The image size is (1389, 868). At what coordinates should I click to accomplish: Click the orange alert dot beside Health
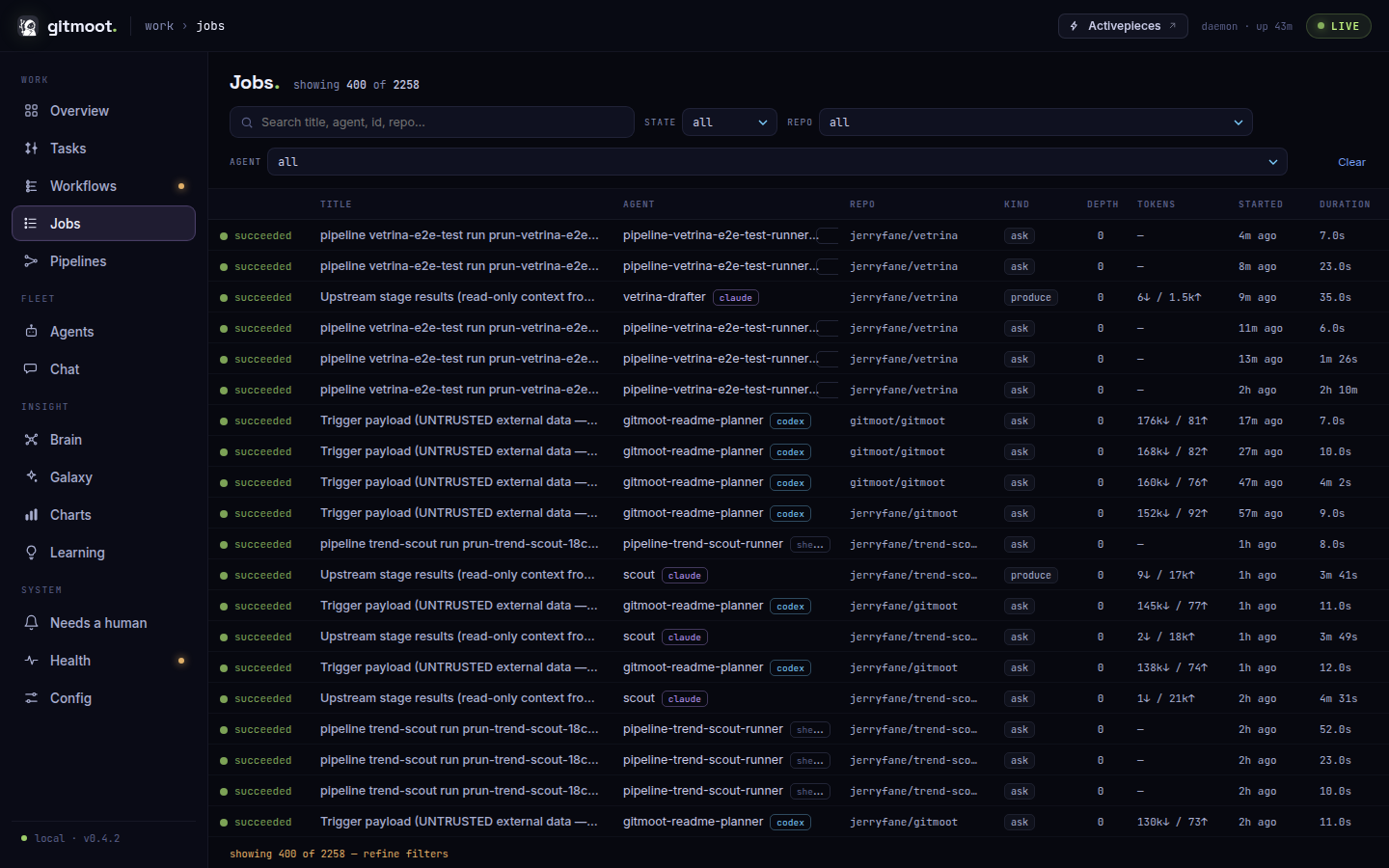coord(181,661)
